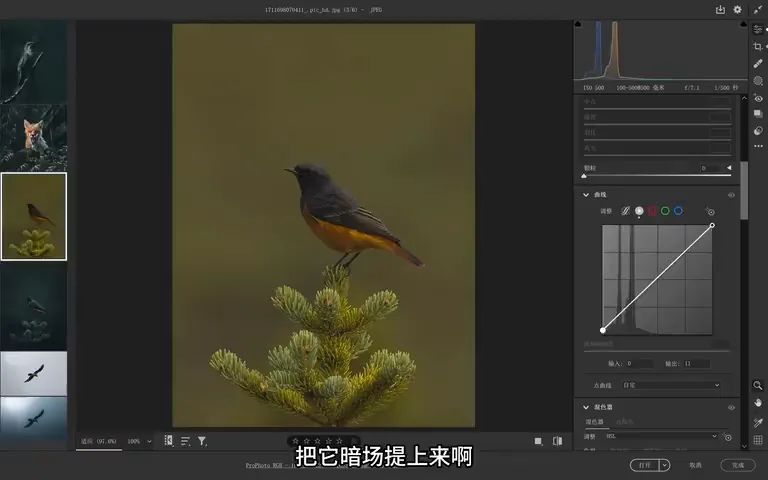Select the blue curve channel
Image resolution: width=768 pixels, height=480 pixels.
pos(678,211)
